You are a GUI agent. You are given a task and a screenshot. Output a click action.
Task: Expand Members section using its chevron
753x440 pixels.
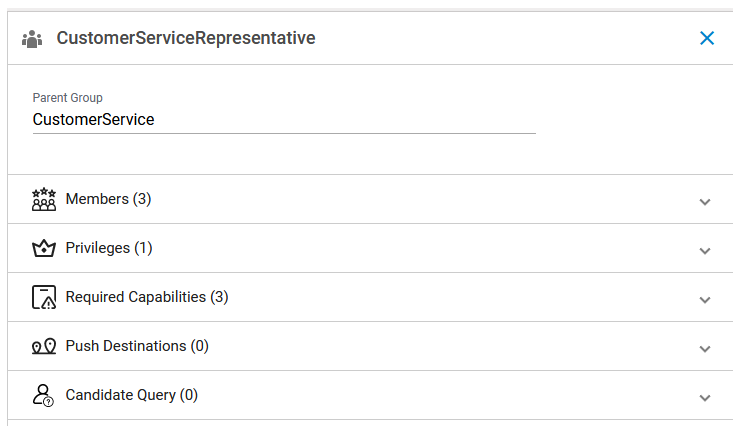click(x=705, y=201)
